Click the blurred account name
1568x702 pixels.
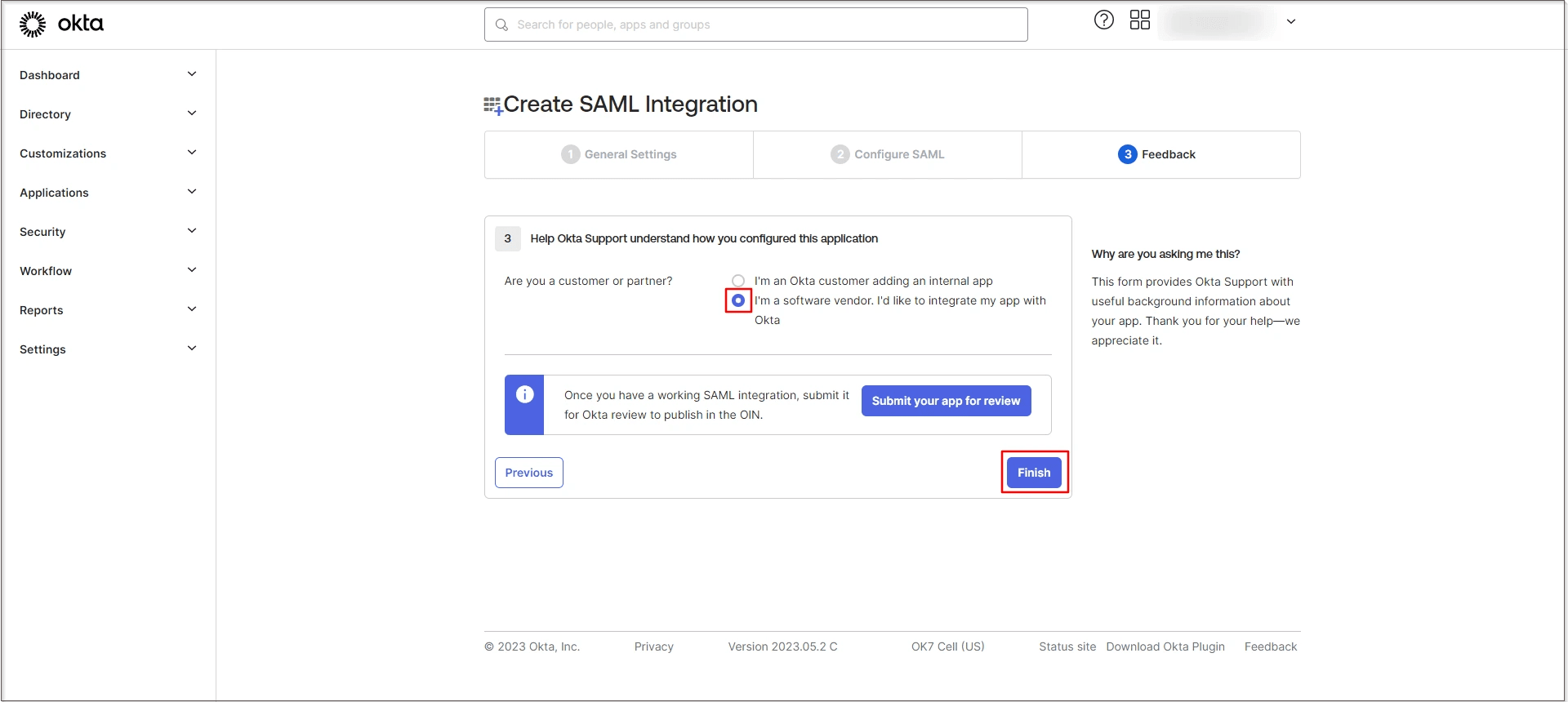click(x=1217, y=22)
